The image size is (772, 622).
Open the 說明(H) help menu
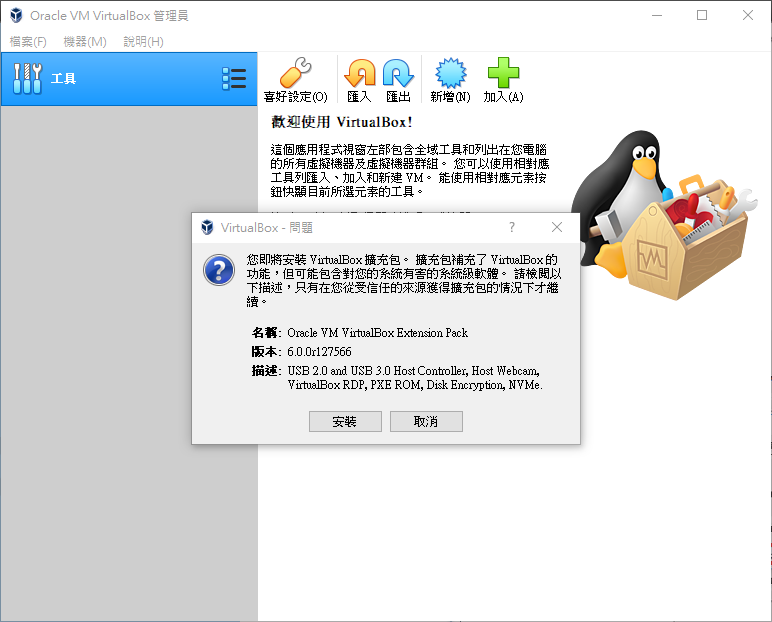[143, 42]
